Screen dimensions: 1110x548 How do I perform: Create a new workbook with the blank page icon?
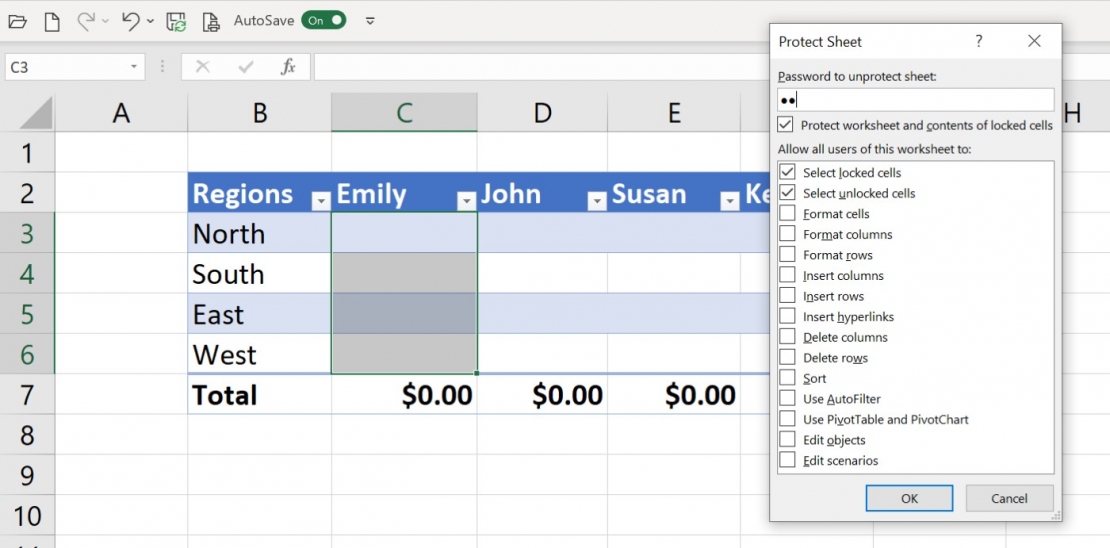tap(52, 21)
